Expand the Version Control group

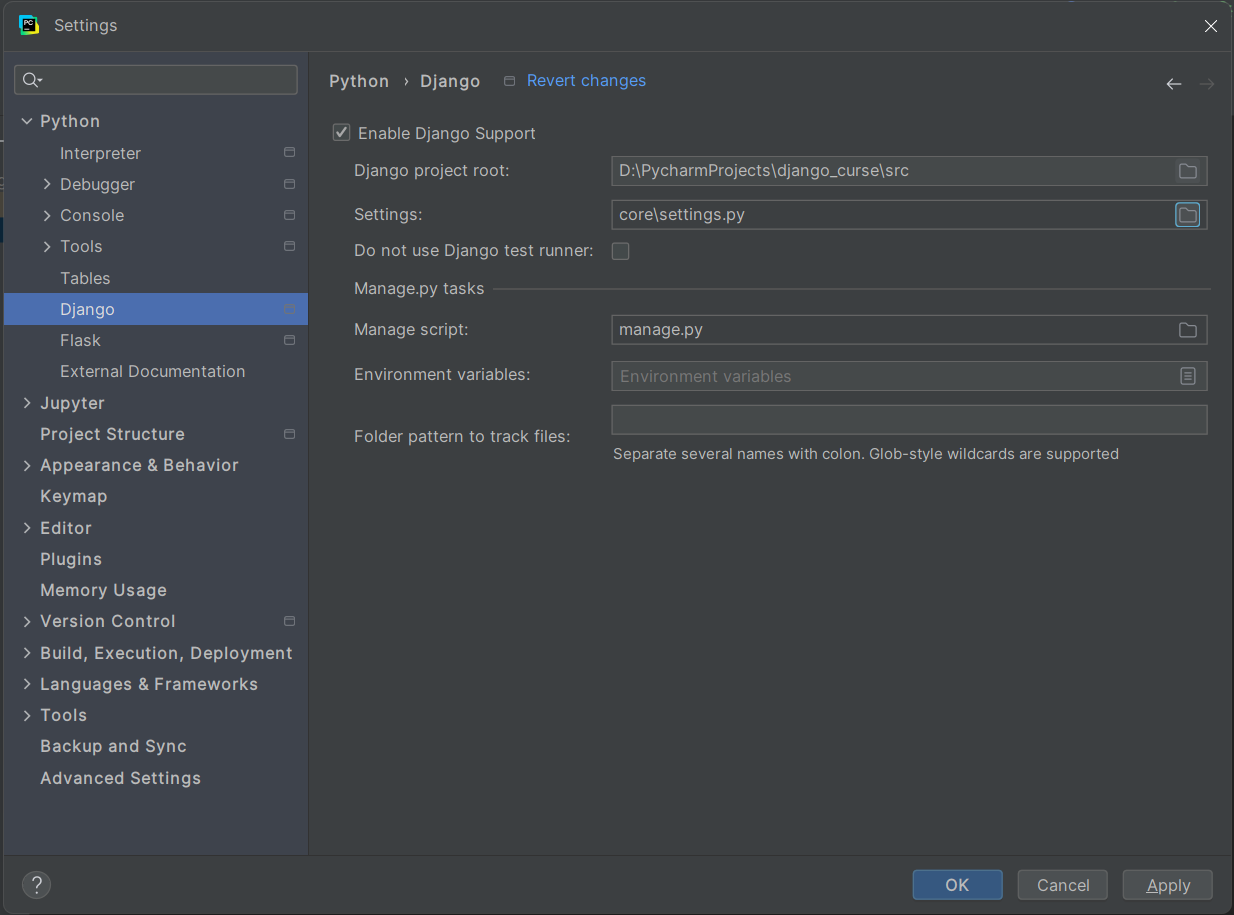[x=27, y=621]
